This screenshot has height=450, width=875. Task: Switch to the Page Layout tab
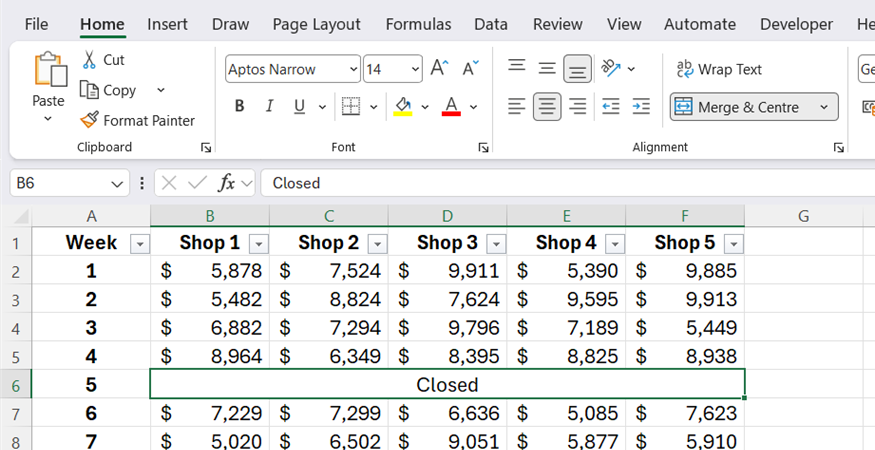point(316,24)
